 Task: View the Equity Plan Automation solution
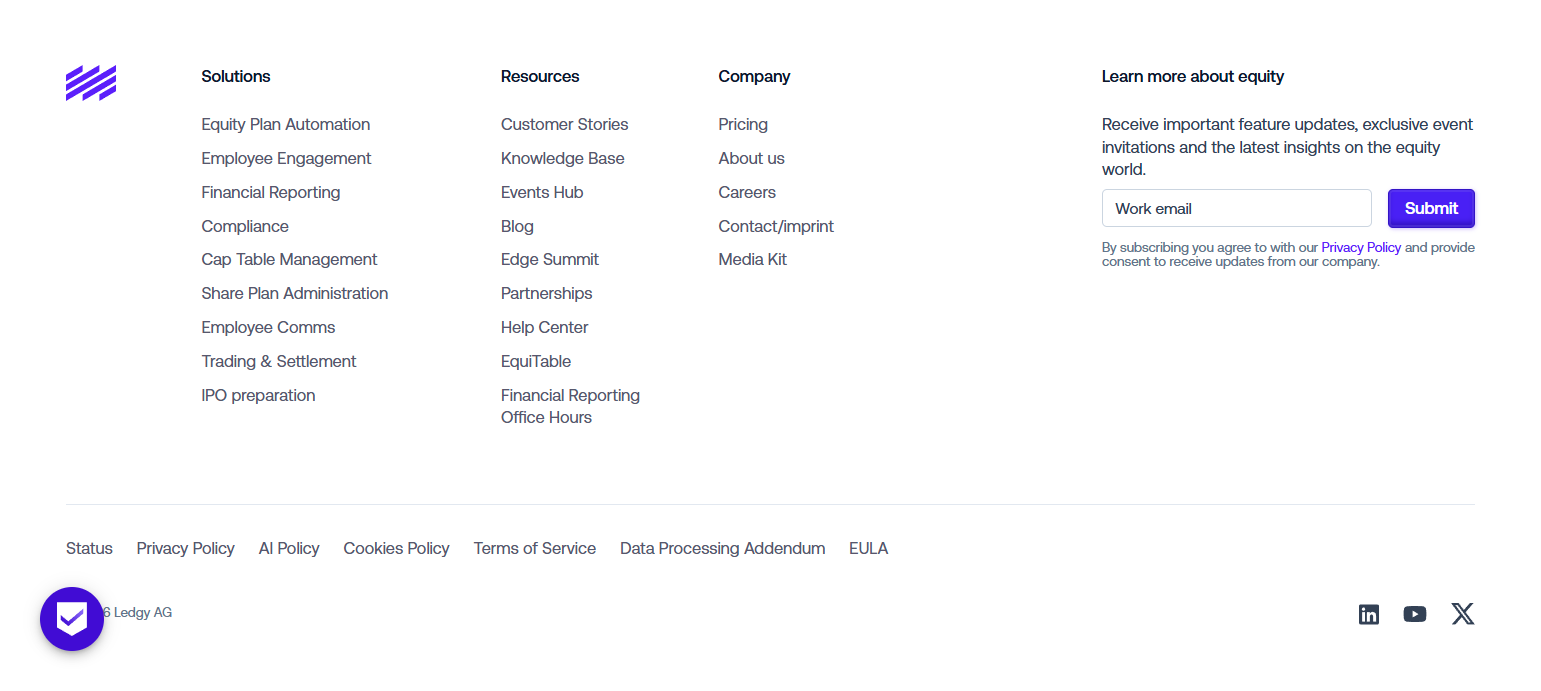[286, 124]
